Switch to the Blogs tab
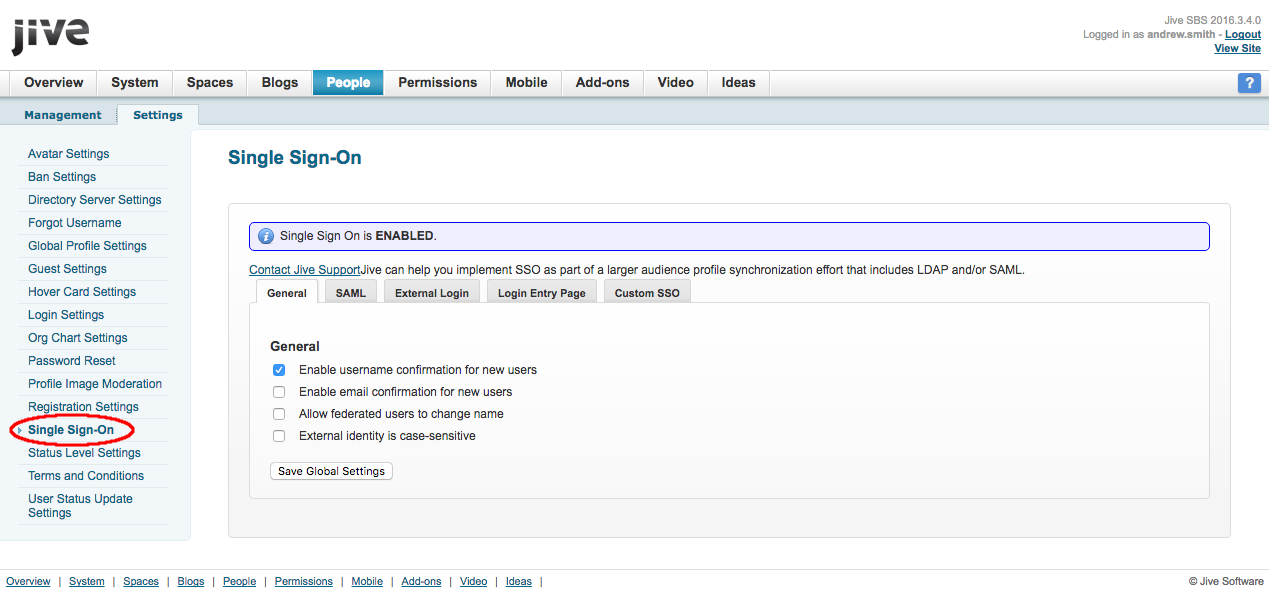The height and width of the screenshot is (597, 1269). pyautogui.click(x=280, y=83)
